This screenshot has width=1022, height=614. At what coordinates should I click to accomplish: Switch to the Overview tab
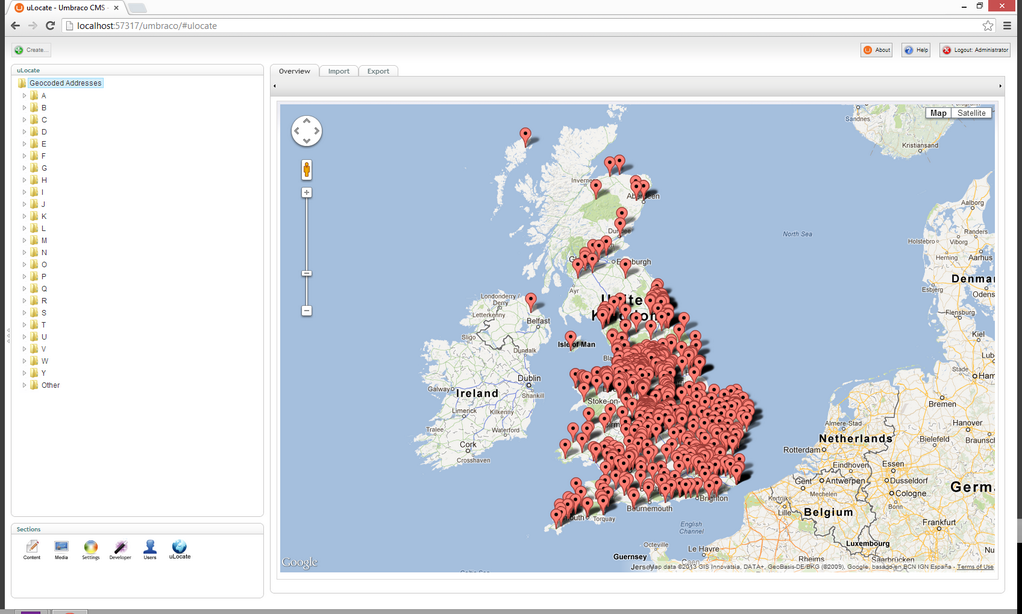[x=295, y=71]
